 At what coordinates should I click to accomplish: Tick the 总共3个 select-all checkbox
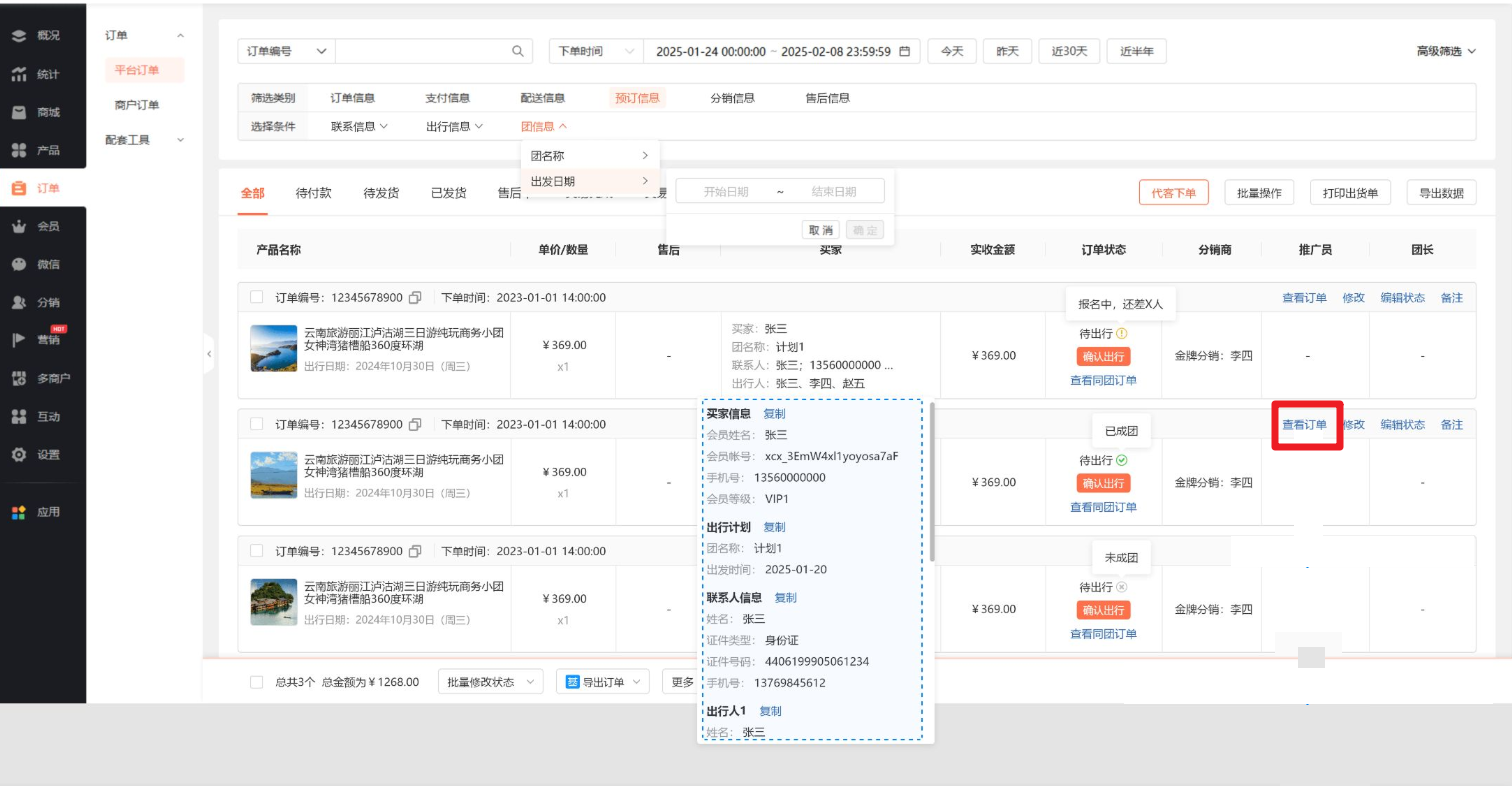pyautogui.click(x=256, y=682)
